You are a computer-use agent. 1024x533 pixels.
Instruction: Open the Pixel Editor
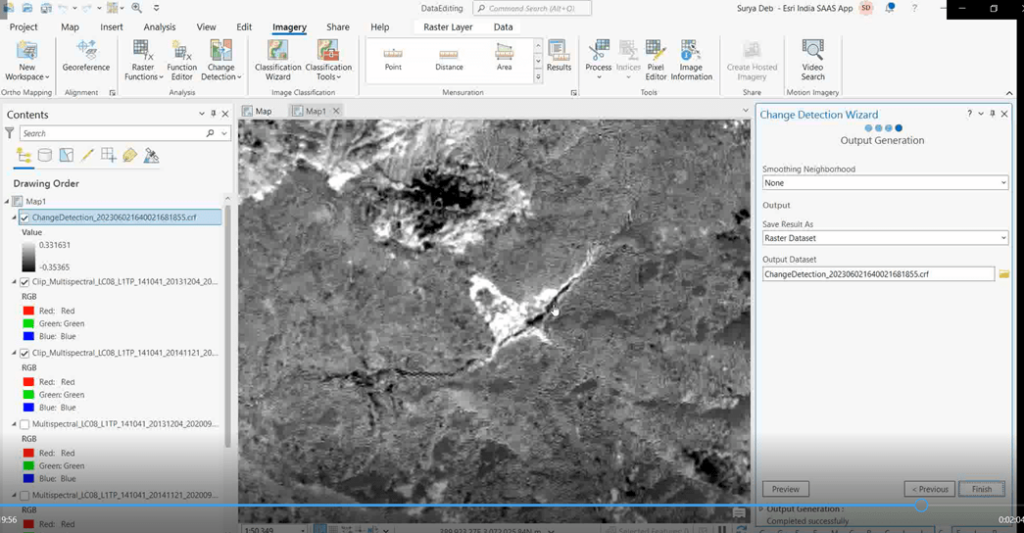click(x=656, y=60)
